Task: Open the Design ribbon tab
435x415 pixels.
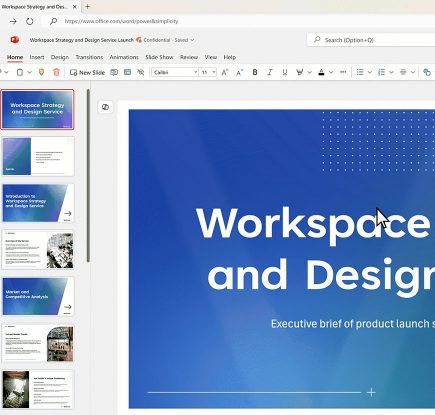Action: (60, 57)
